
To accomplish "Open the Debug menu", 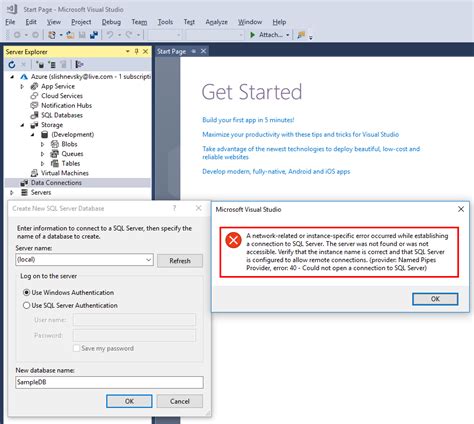I will pos(111,22).
